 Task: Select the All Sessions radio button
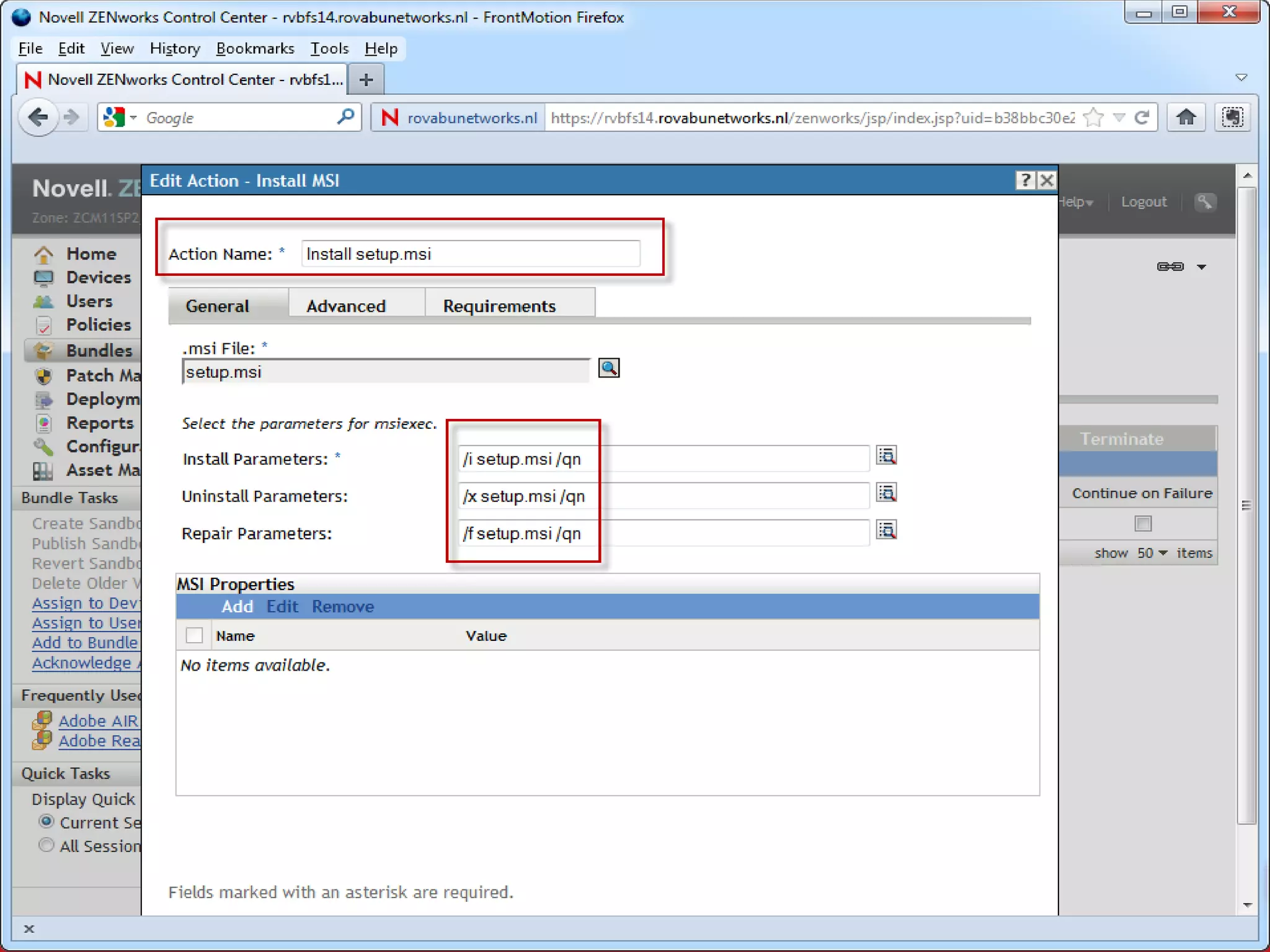(46, 845)
